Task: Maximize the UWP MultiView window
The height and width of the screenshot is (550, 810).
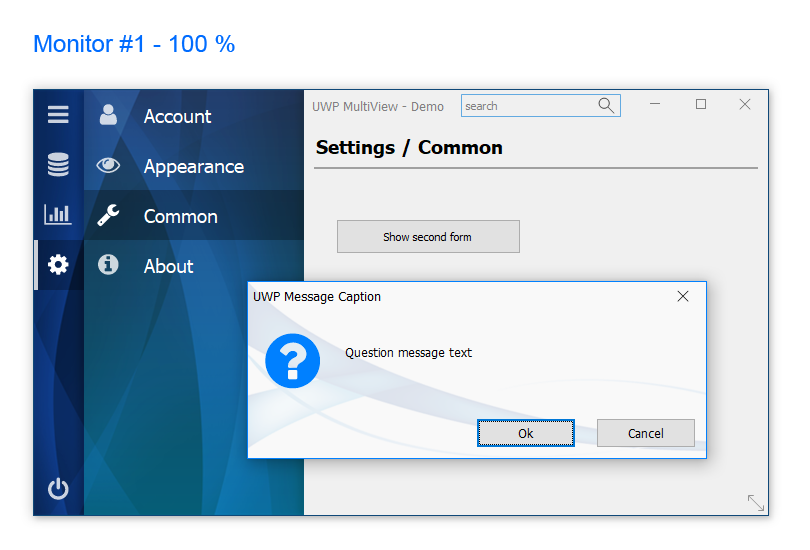Action: (701, 104)
